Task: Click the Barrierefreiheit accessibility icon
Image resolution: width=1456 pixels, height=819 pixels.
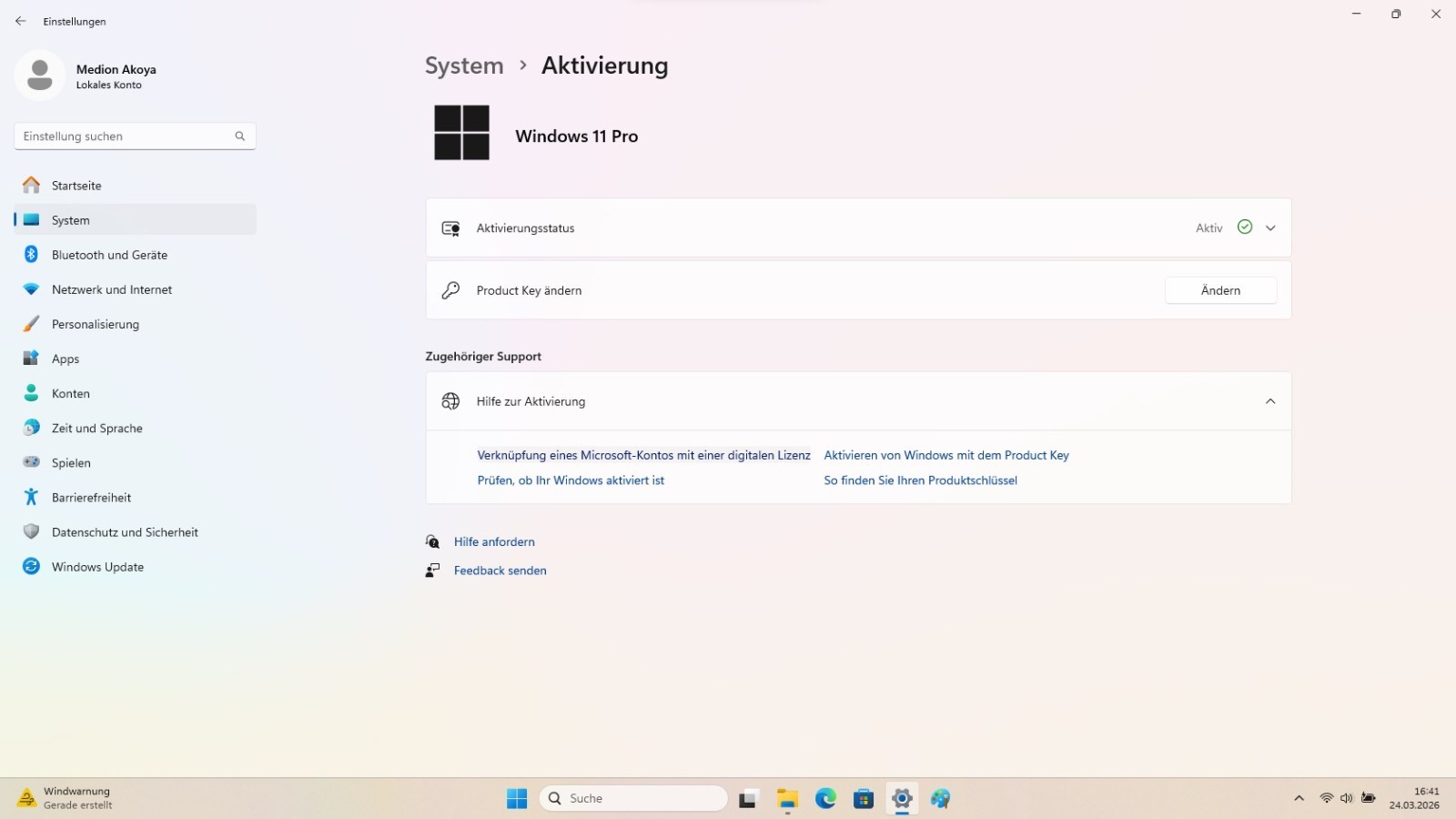Action: 31,497
